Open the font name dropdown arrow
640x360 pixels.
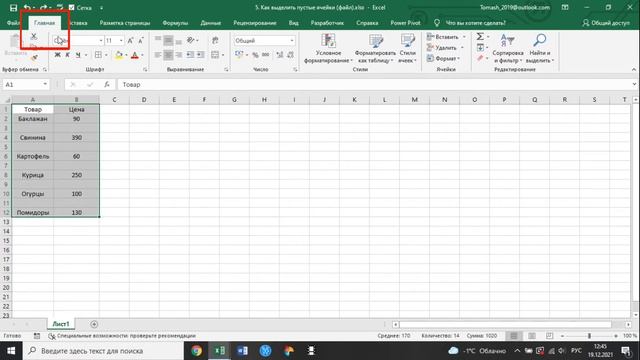[x=101, y=40]
